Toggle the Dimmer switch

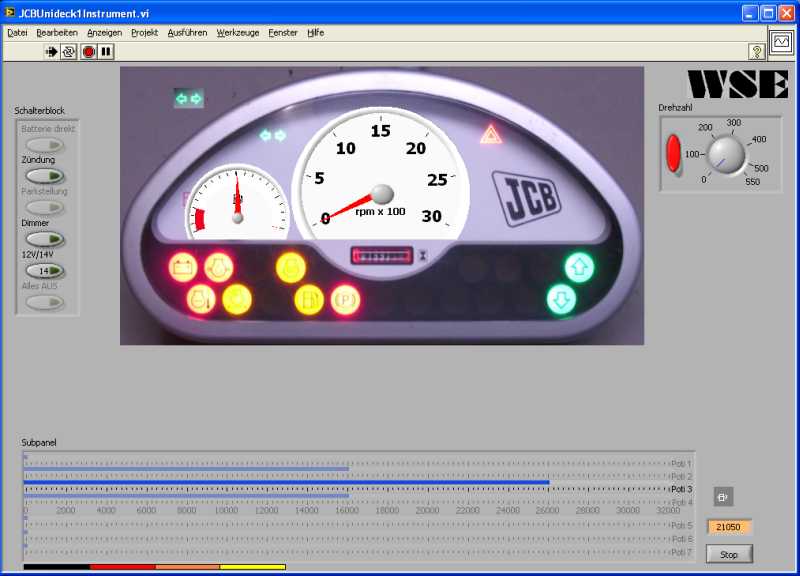[45, 239]
